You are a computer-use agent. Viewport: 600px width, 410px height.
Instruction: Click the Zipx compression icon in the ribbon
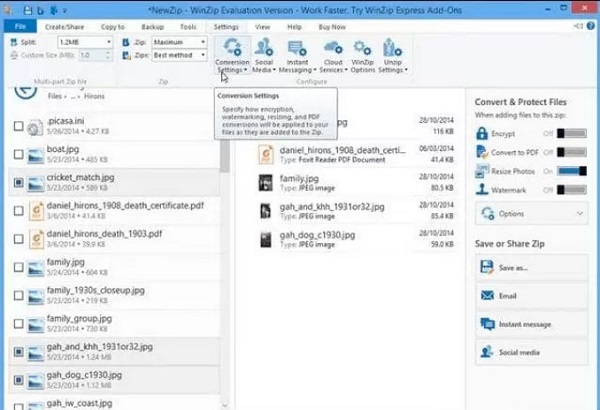point(126,56)
